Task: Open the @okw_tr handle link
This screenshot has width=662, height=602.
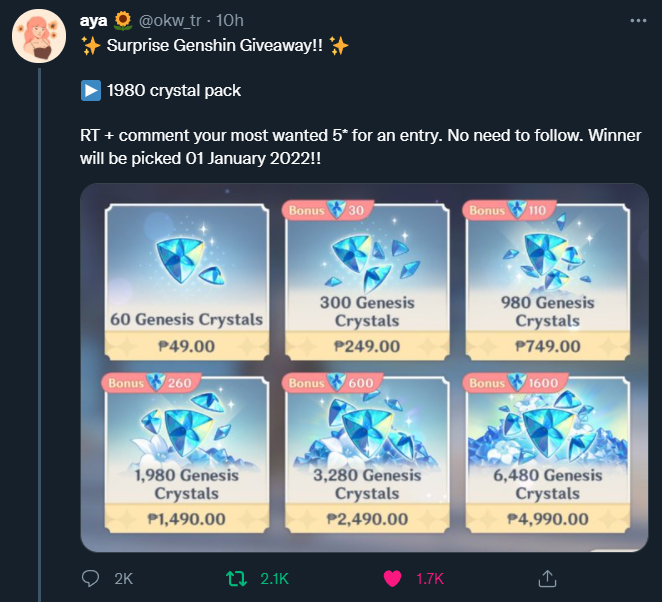Action: click(170, 20)
